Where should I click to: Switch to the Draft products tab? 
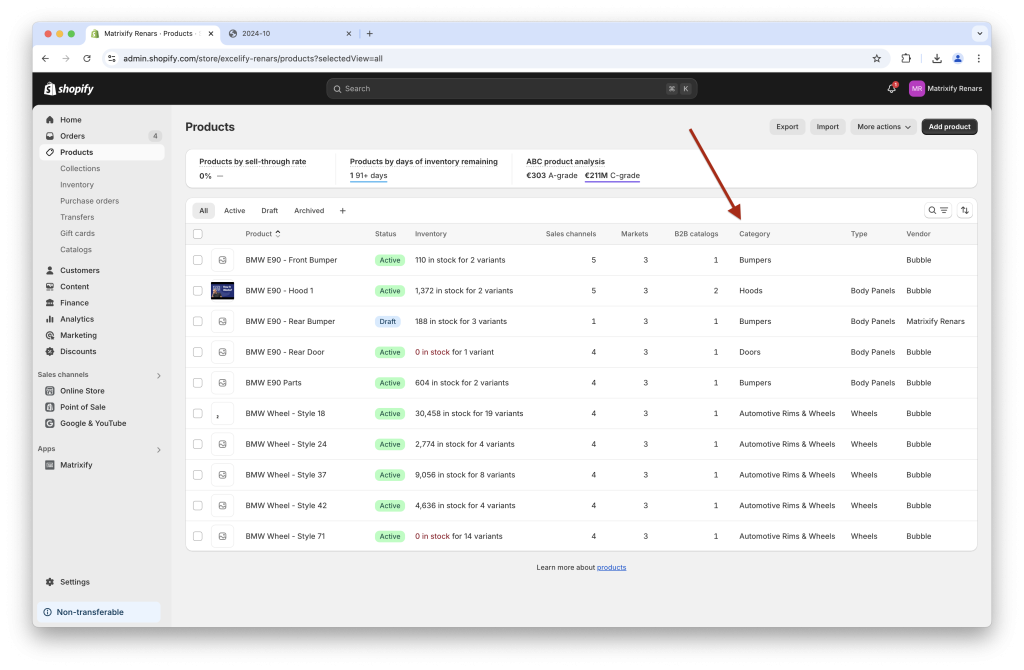(x=269, y=210)
